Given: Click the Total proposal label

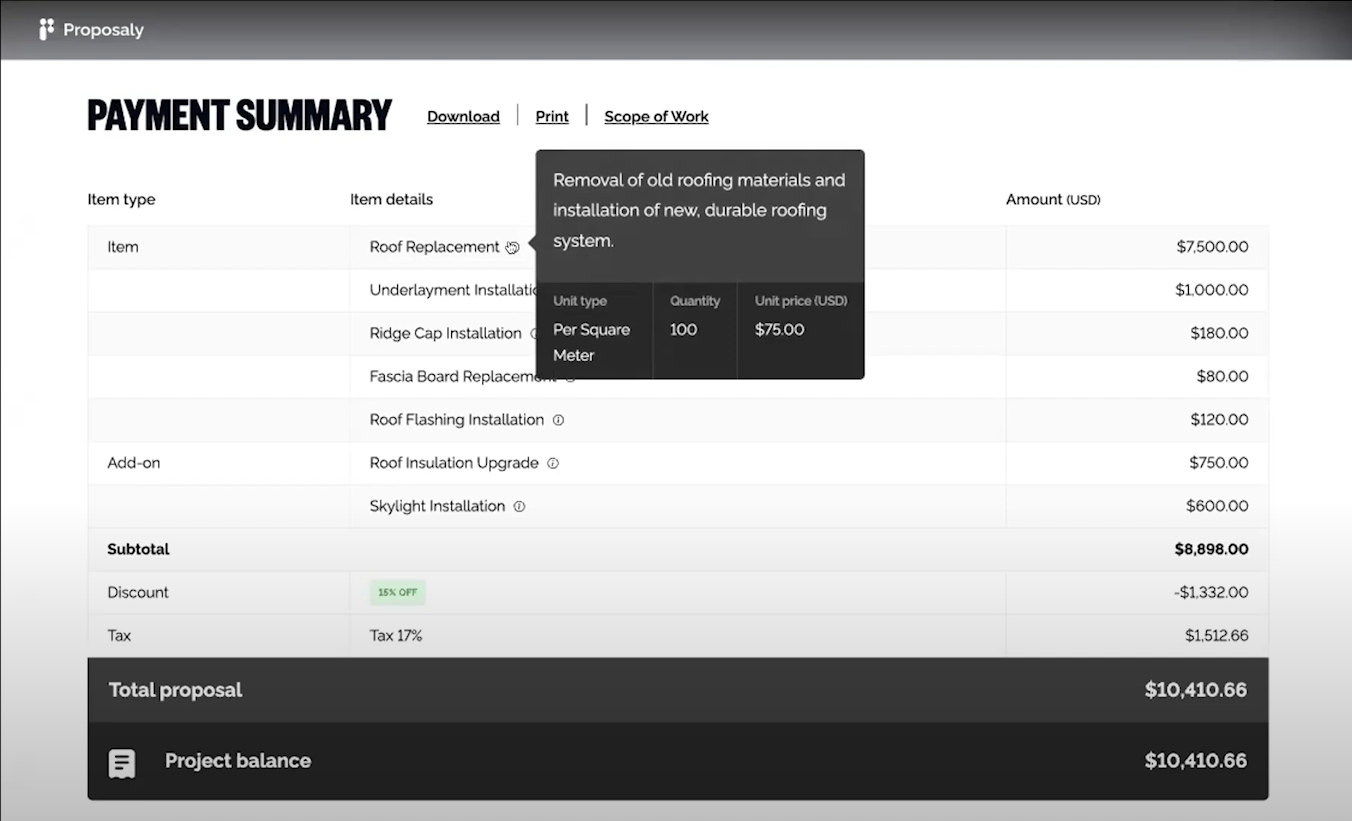Looking at the screenshot, I should [x=175, y=690].
